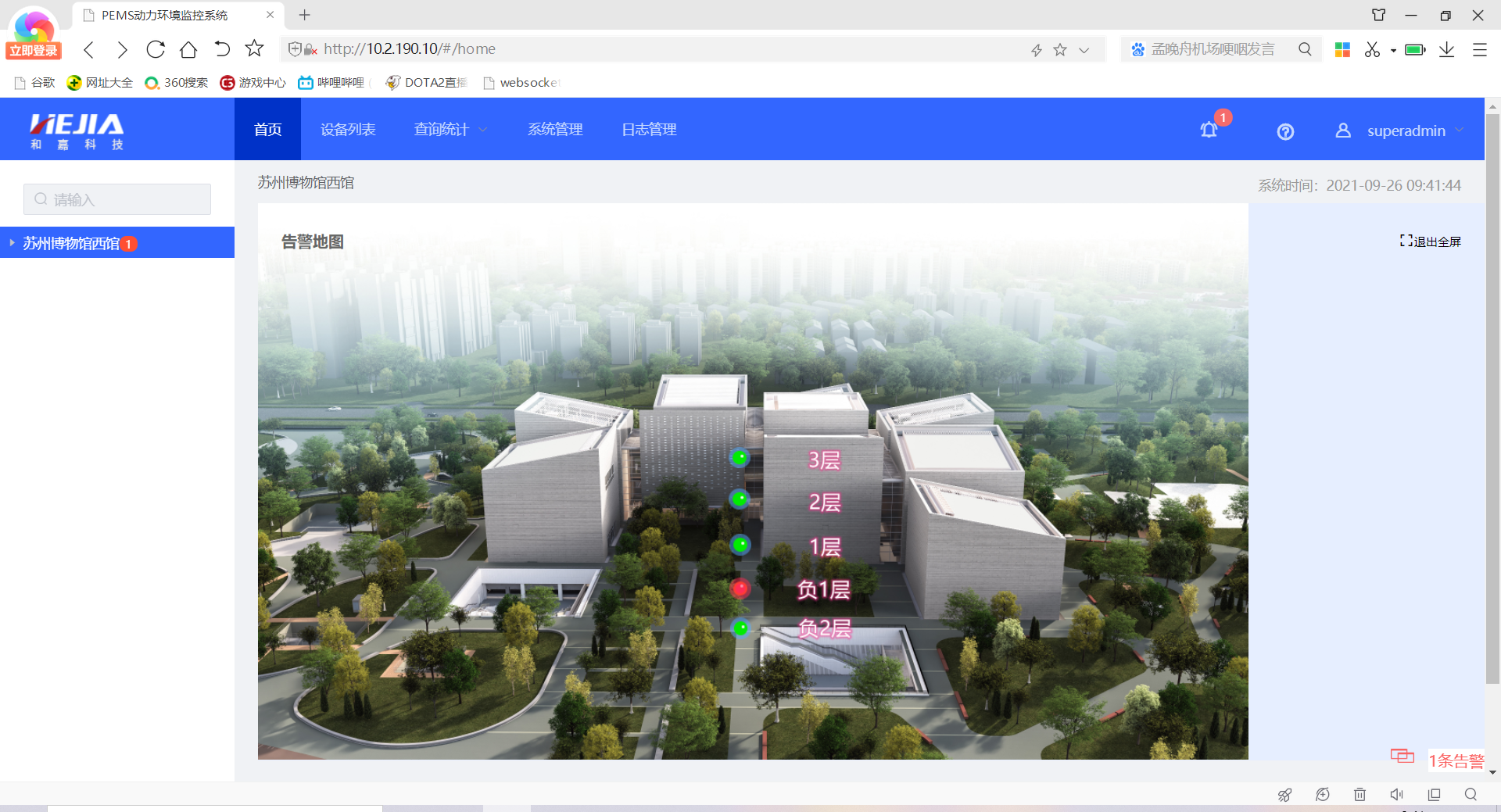Reload the page with refresh icon
This screenshot has height=812, width=1501.
156,49
